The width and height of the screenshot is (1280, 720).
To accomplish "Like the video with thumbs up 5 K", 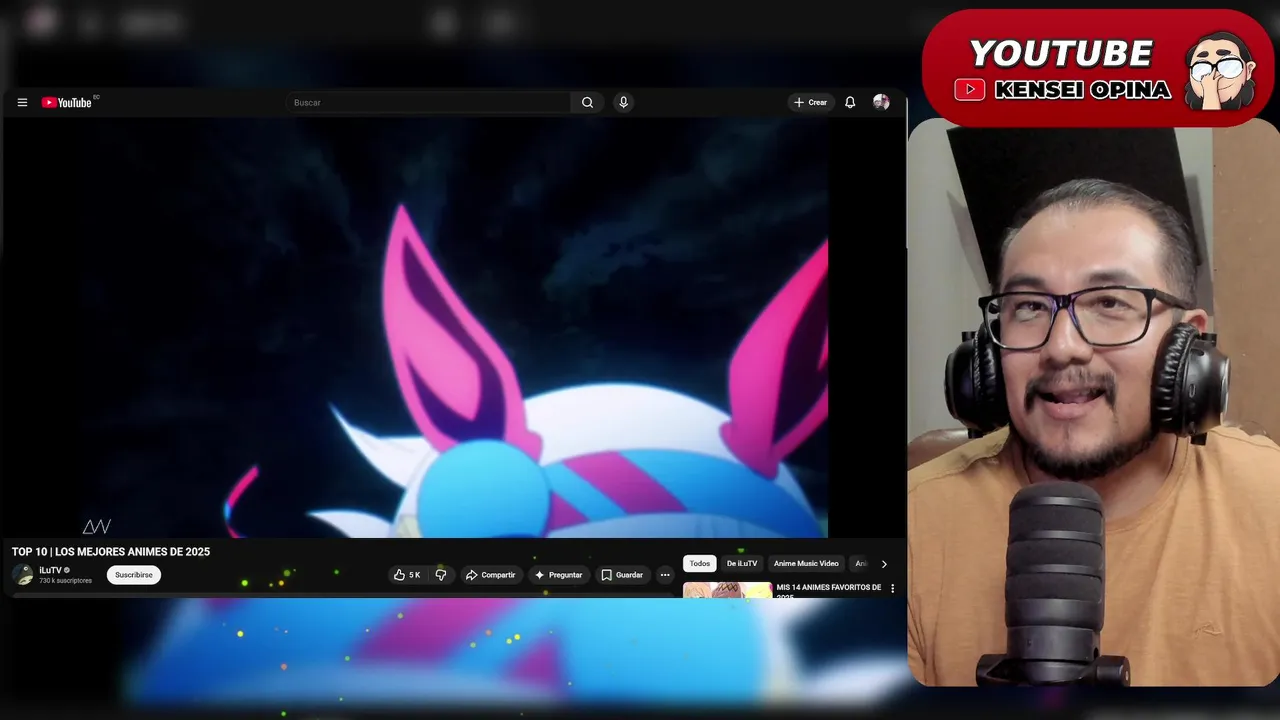I will click(407, 575).
